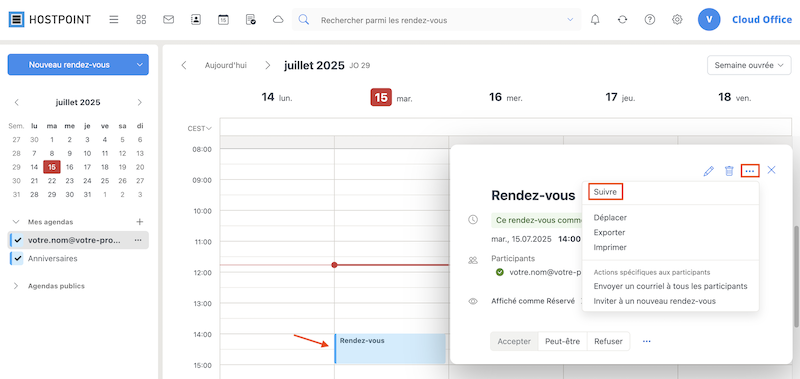
Task: Click the 14 lun. day header
Action: tap(277, 97)
